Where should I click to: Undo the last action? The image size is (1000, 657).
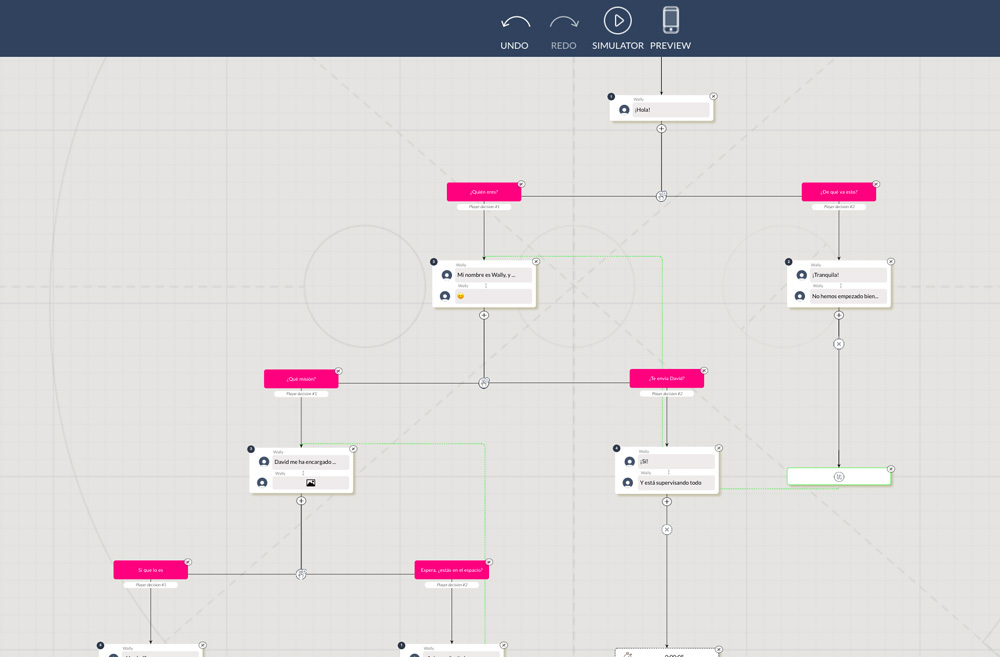(x=515, y=30)
